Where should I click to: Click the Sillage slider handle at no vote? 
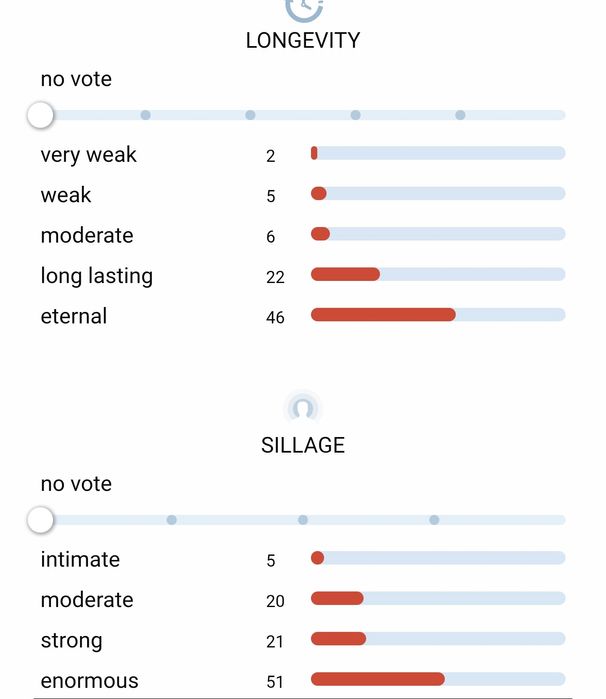[40, 520]
